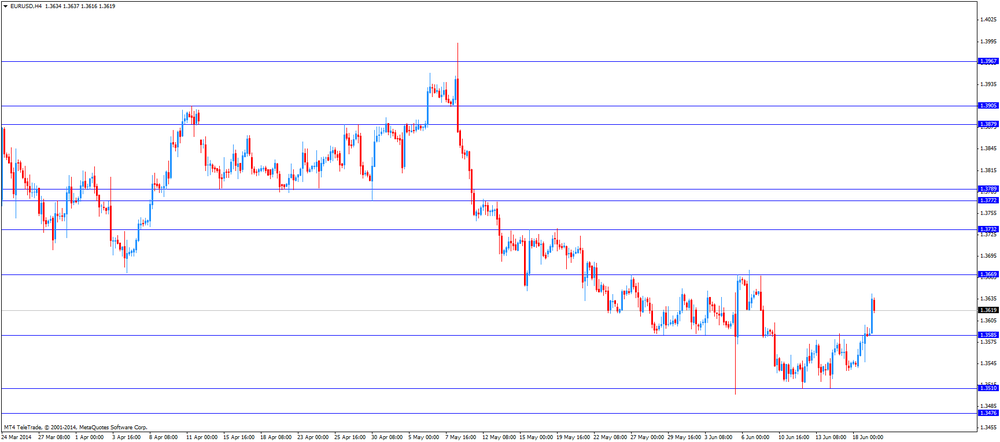Click the 19 May 16:00 time label
The image size is (1000, 442).
(571, 438)
